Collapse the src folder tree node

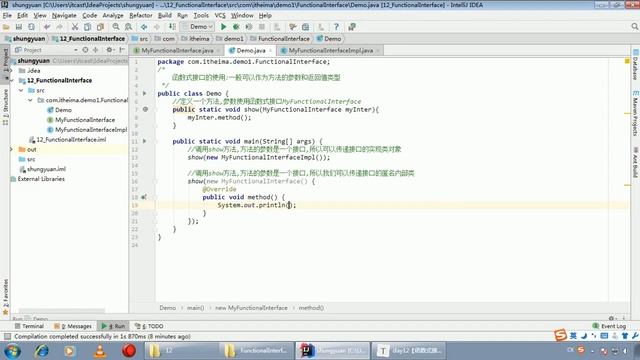[x=21, y=90]
